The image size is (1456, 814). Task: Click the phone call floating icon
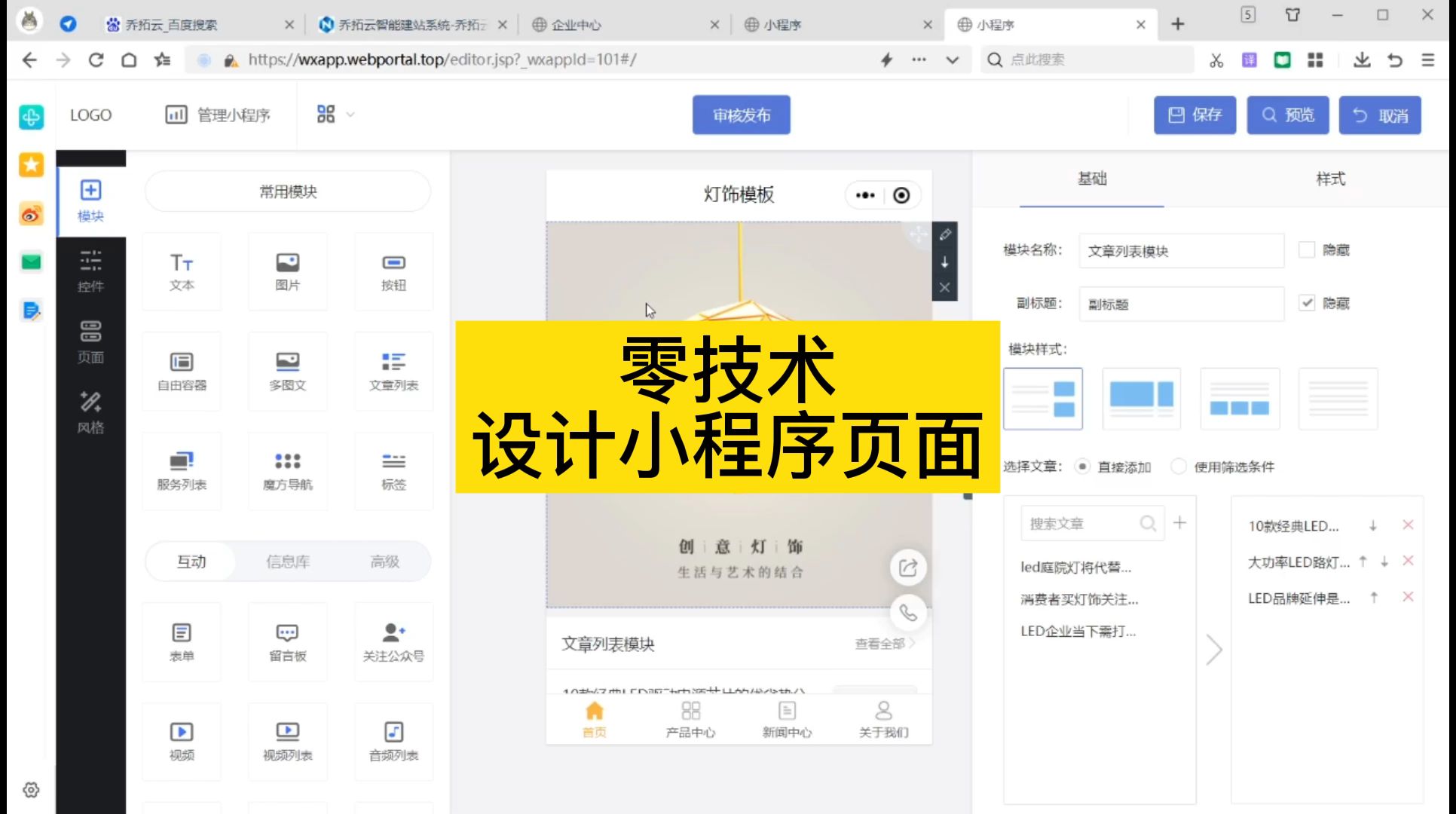[908, 613]
